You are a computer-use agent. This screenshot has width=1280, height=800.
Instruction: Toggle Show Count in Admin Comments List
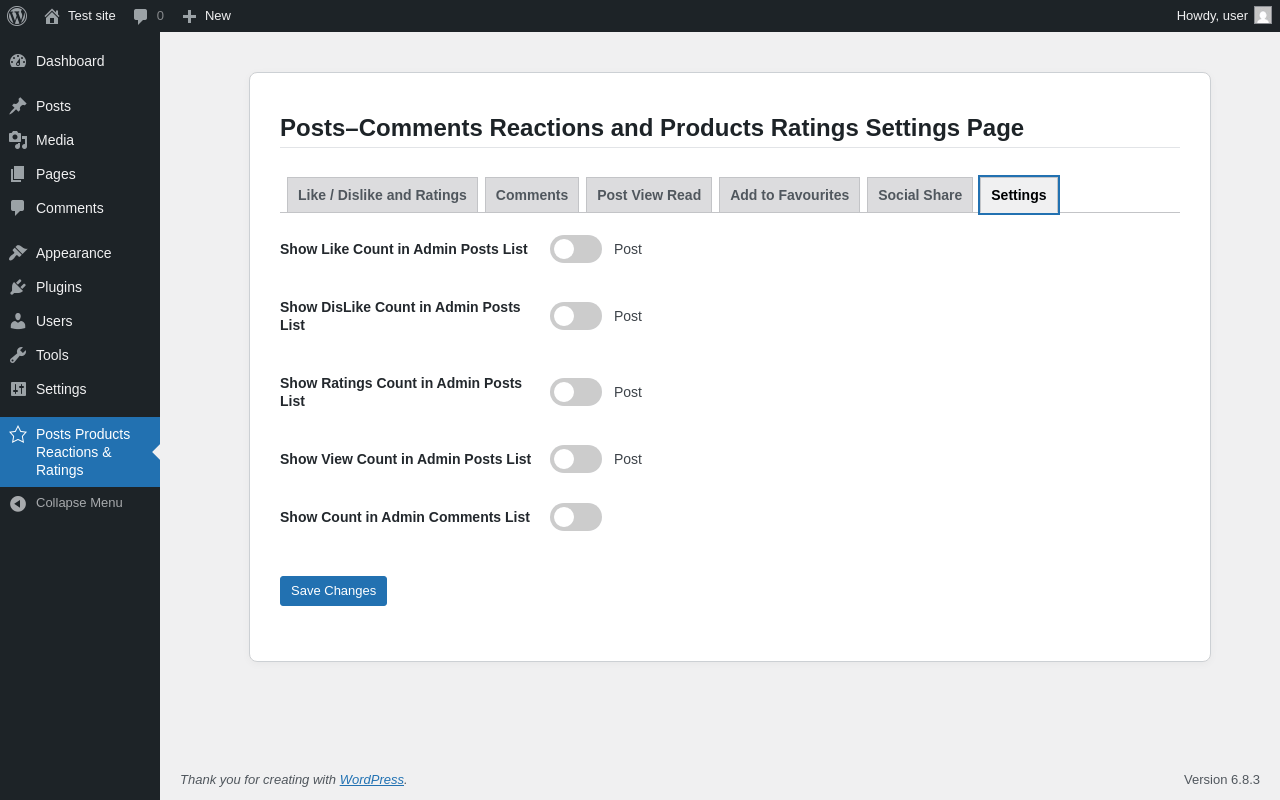[576, 517]
